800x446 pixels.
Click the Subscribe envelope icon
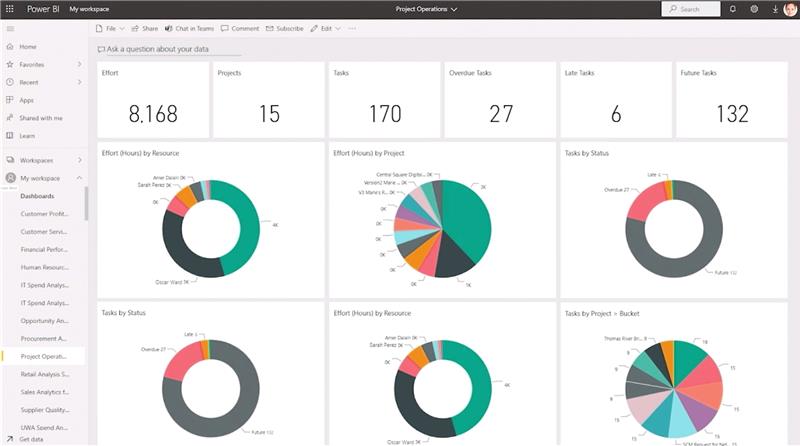269,29
